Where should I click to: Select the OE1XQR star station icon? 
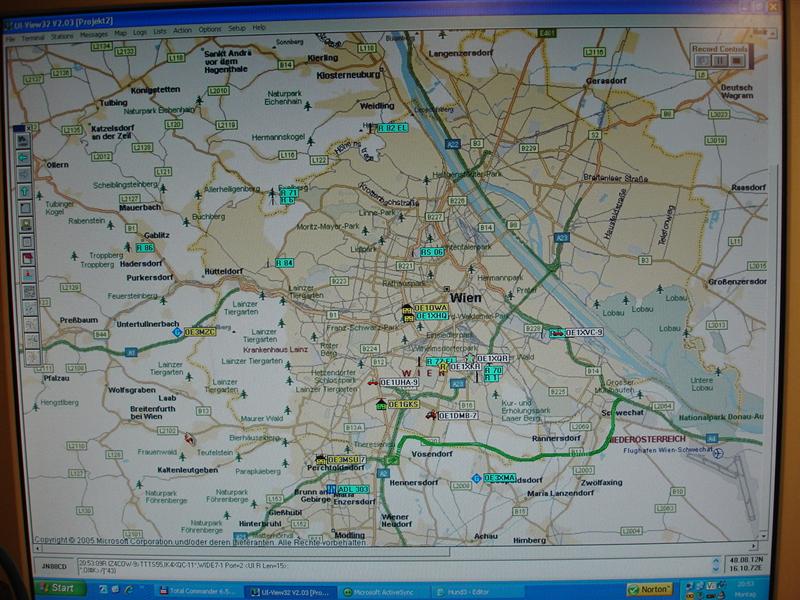pyautogui.click(x=469, y=358)
